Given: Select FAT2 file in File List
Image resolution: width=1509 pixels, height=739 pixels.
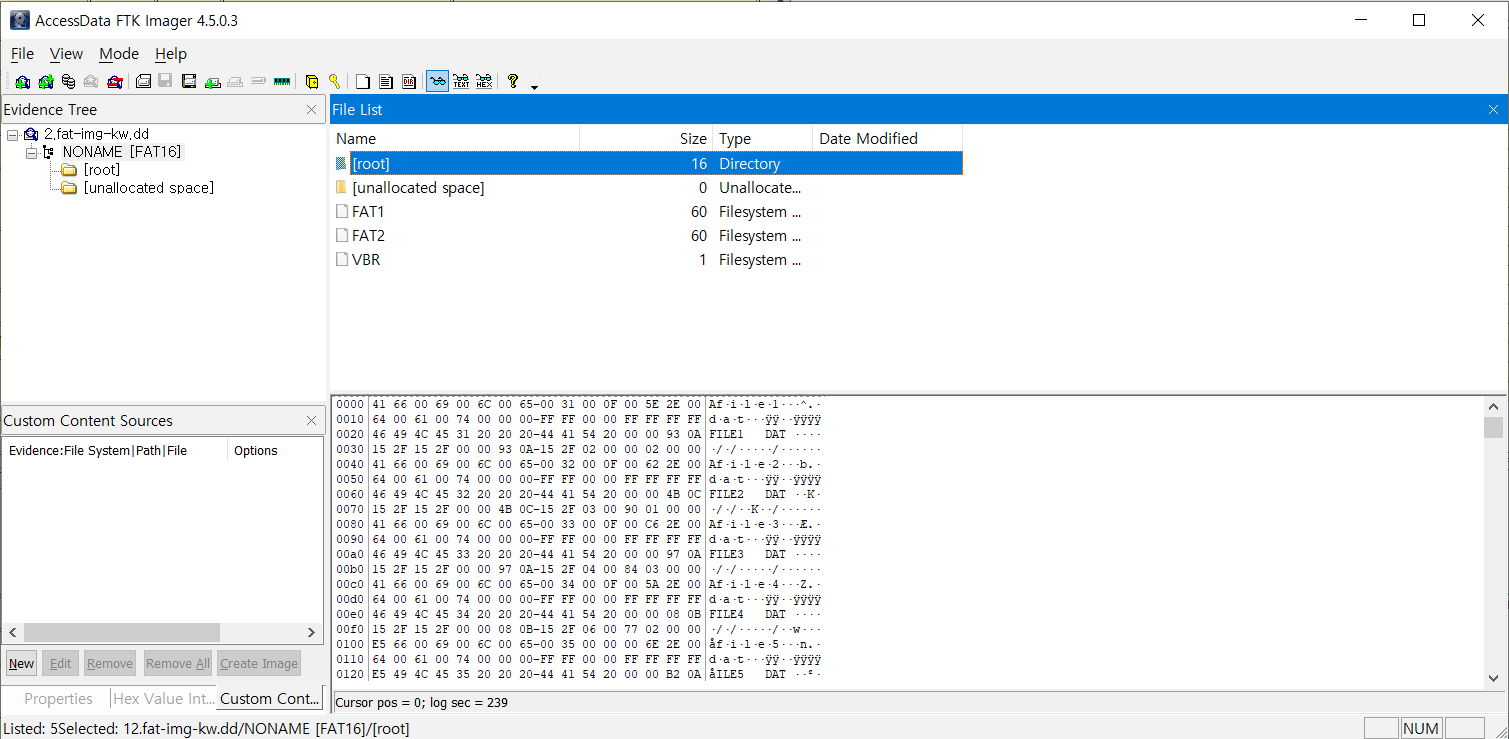Looking at the screenshot, I should (x=646, y=236).
